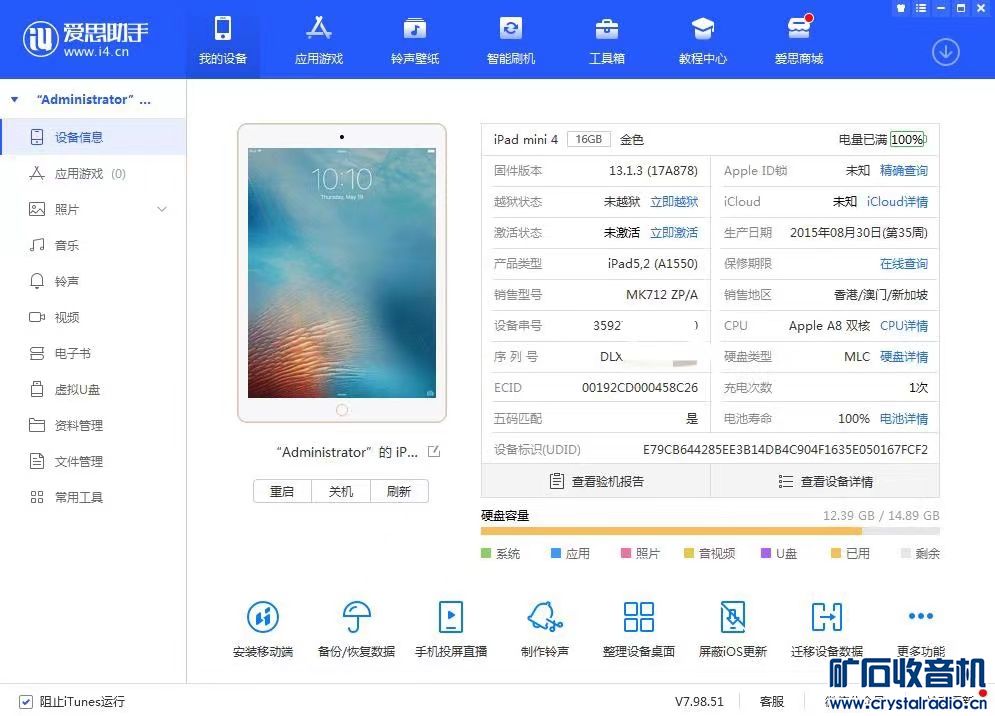The image size is (995, 716).
Task: Open 电池详情 link
Action: click(x=904, y=419)
